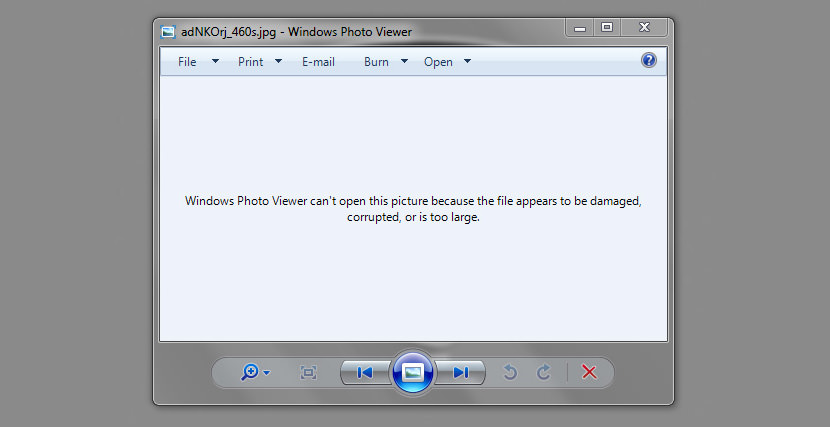Expand the File dropdown arrow
Screen dimensions: 830x427
(215, 61)
